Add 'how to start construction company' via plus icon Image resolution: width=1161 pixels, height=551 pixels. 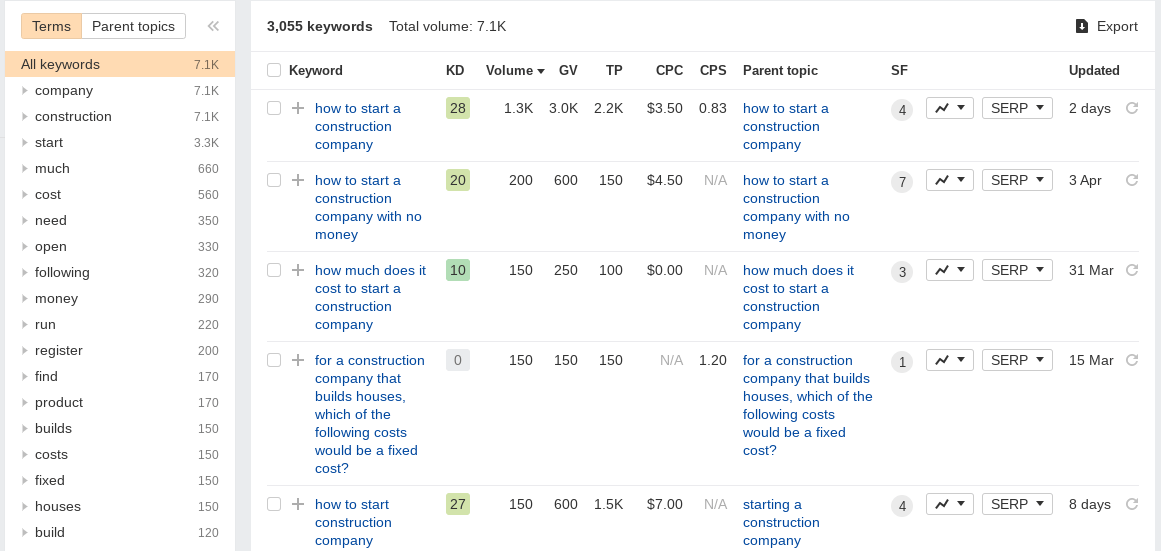coord(298,504)
